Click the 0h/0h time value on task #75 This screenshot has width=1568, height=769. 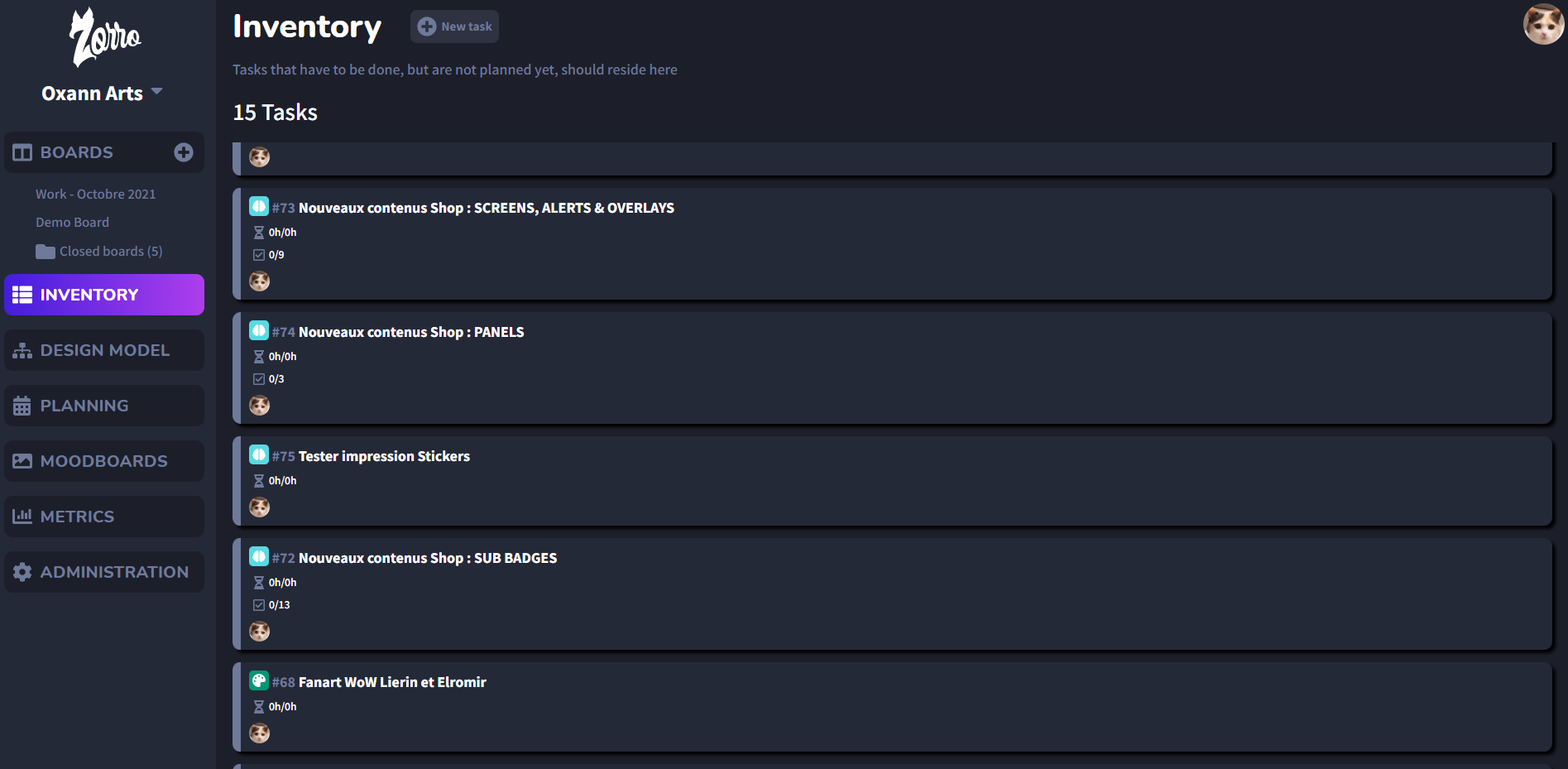(282, 481)
